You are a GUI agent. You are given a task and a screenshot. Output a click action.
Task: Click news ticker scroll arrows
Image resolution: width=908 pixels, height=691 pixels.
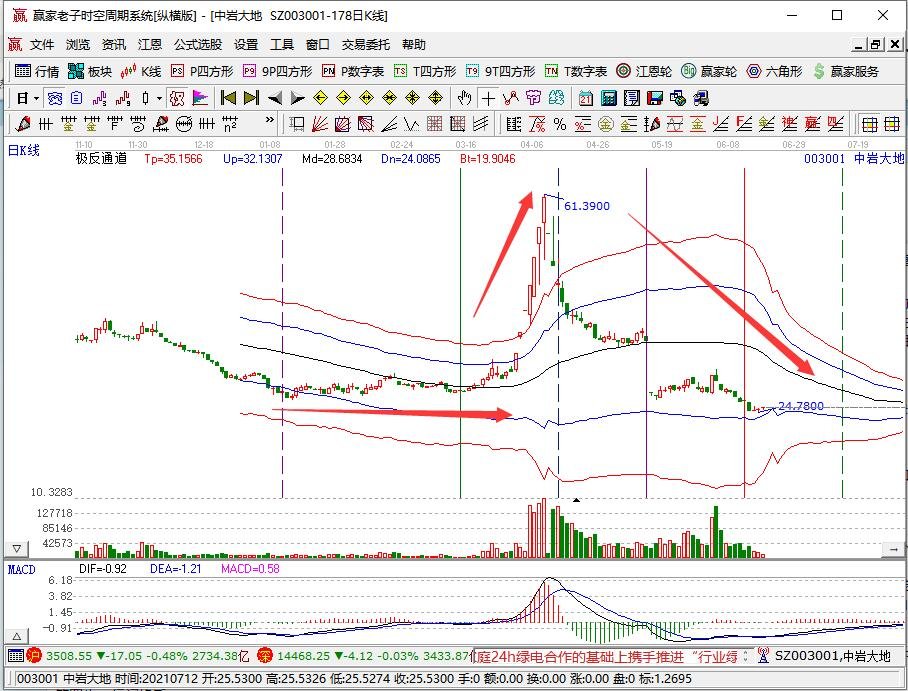(745, 656)
